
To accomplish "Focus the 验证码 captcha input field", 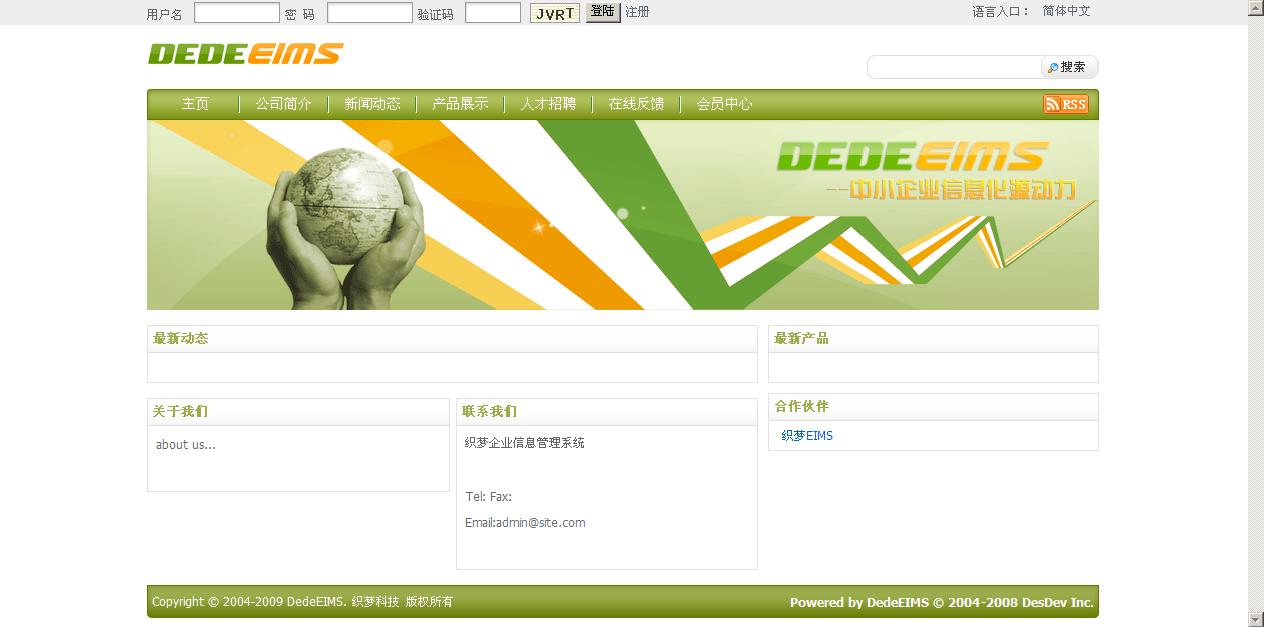I will point(493,13).
